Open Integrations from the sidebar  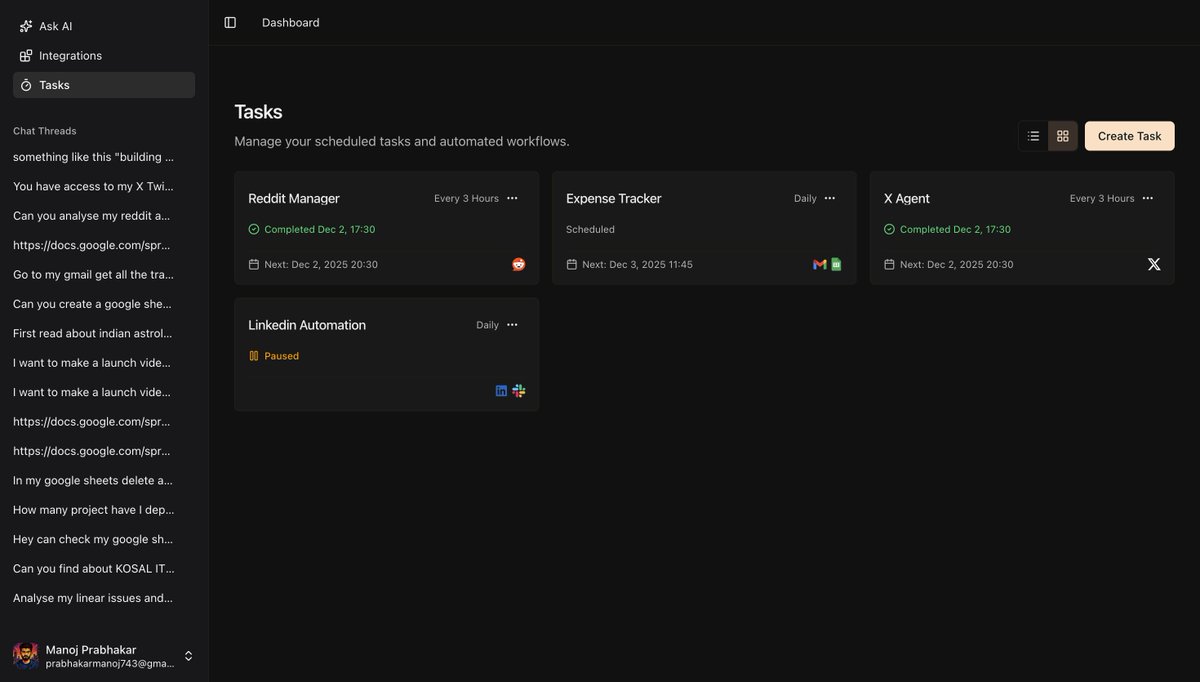click(x=70, y=53)
